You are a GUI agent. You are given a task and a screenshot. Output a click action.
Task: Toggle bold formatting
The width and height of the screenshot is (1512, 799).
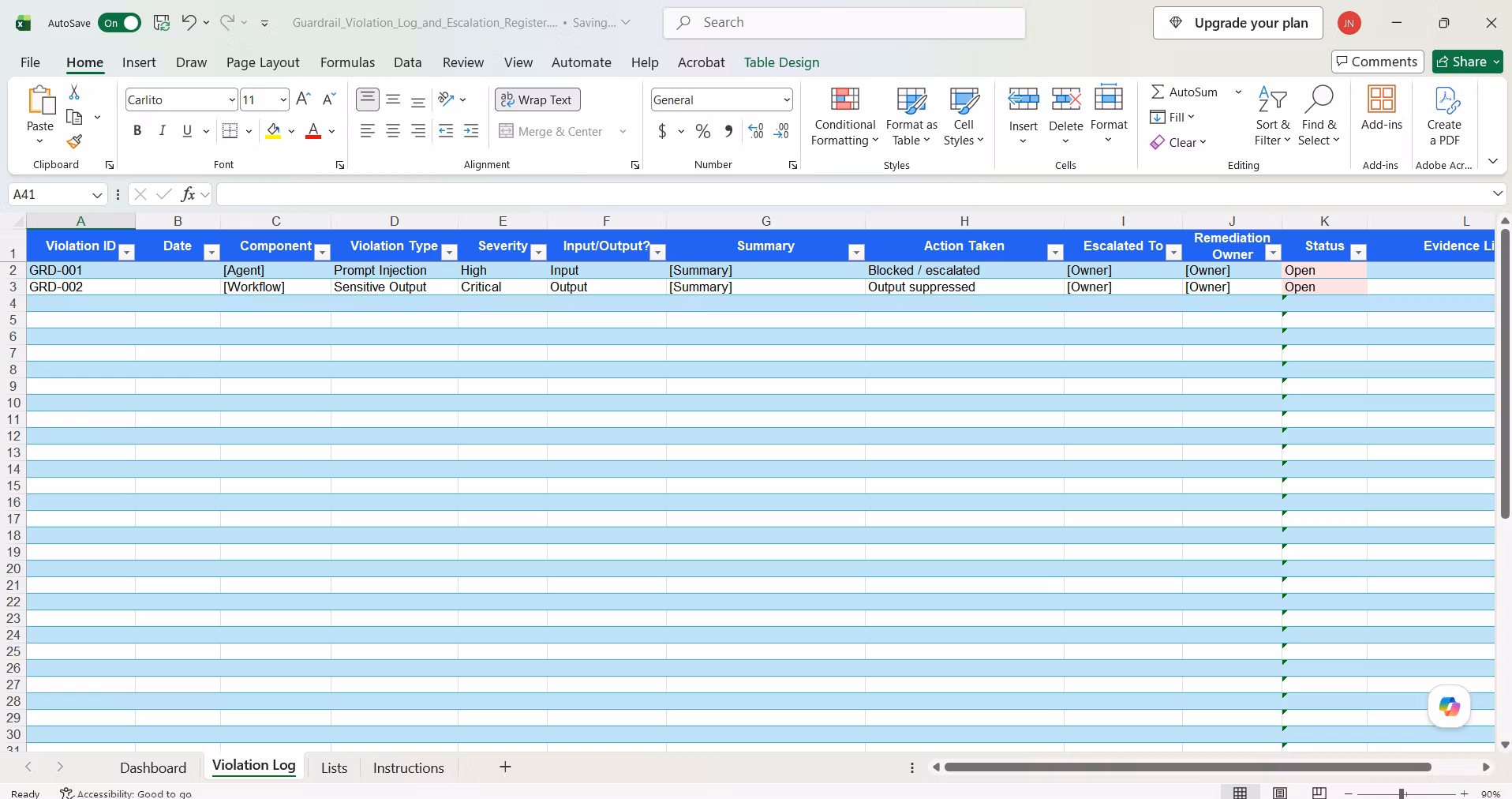coord(137,131)
